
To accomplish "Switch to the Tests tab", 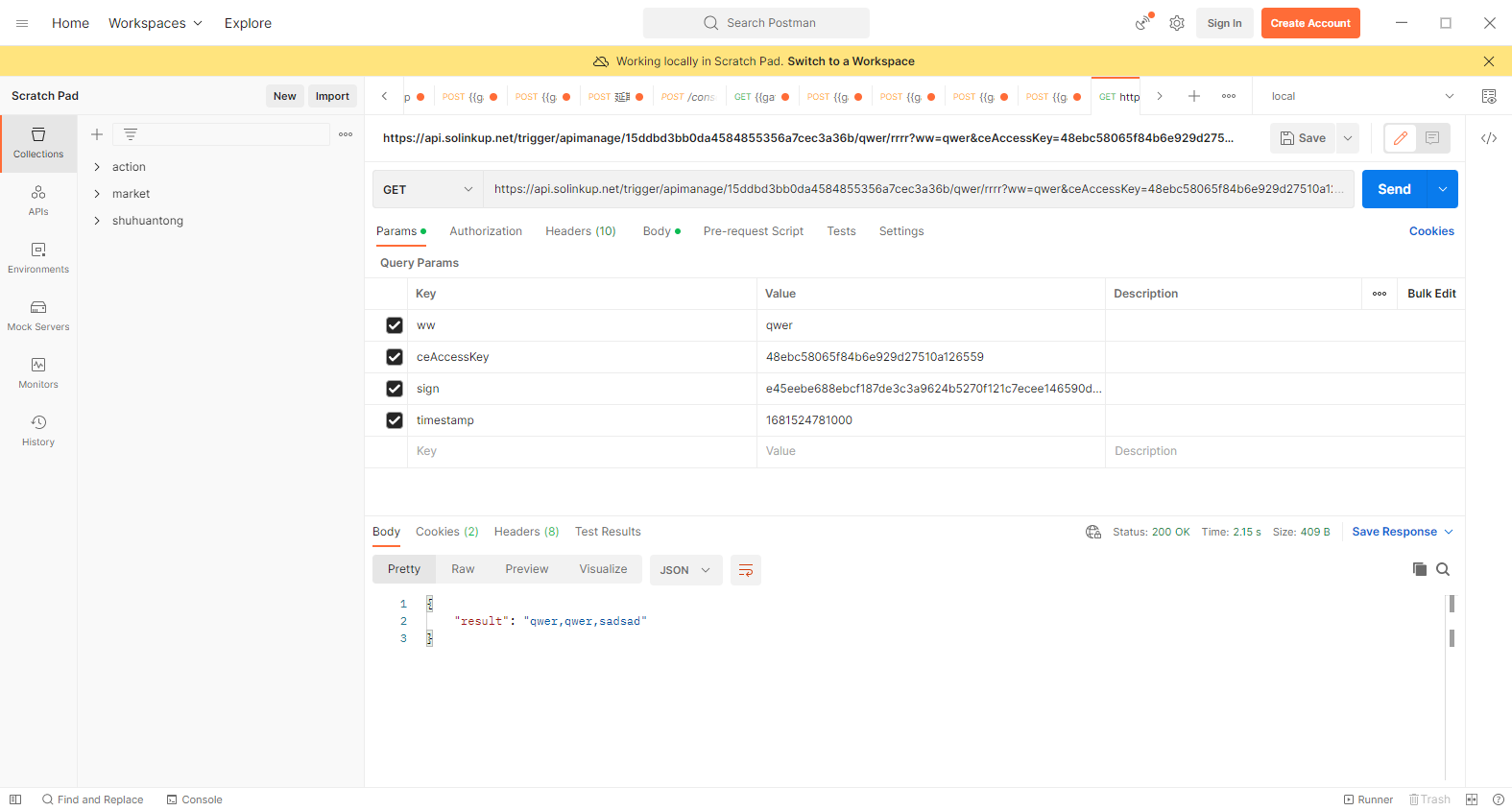I will tap(841, 231).
